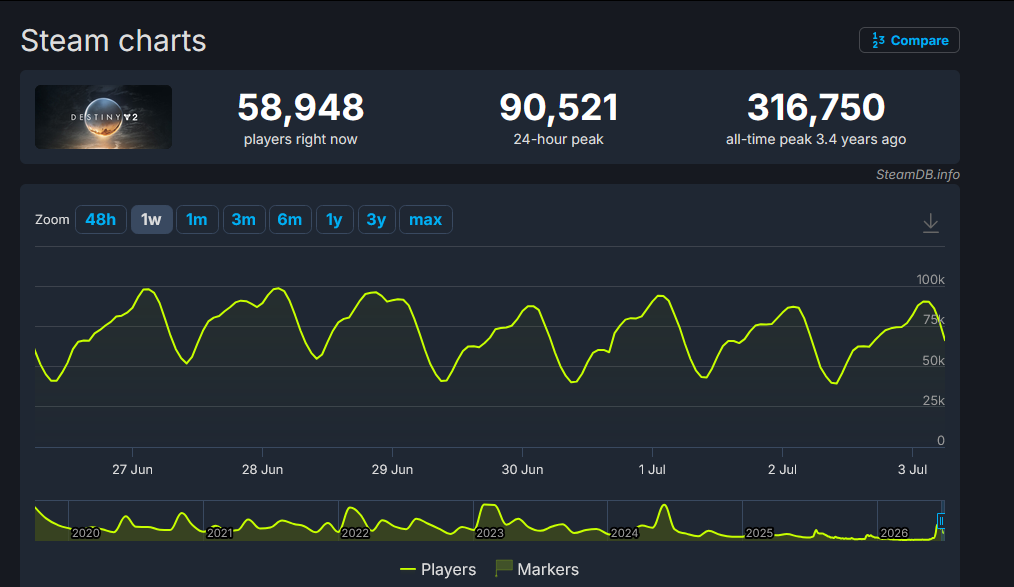Image resolution: width=1014 pixels, height=587 pixels.
Task: Click the 3 Jul axis label
Action: tap(912, 469)
